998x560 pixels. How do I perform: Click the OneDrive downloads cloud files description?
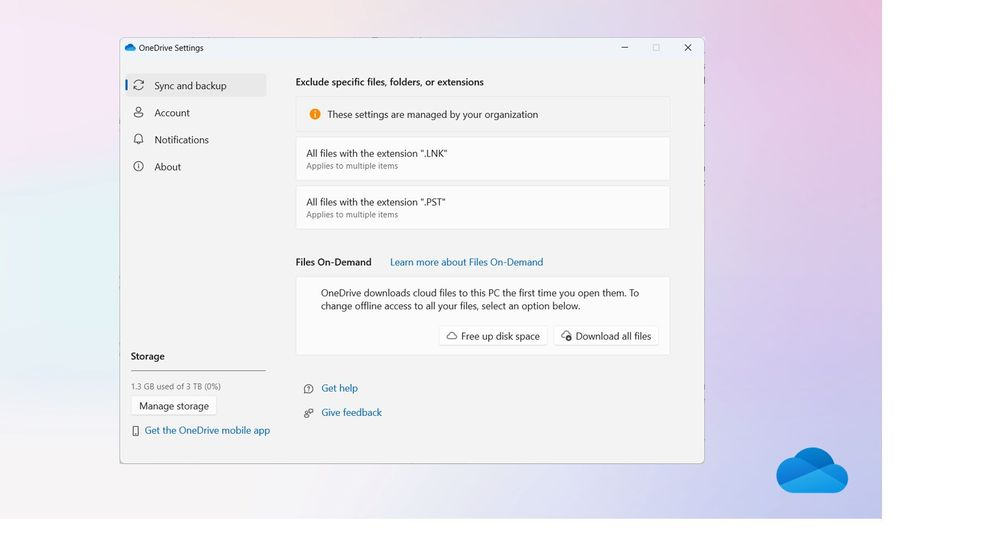480,300
